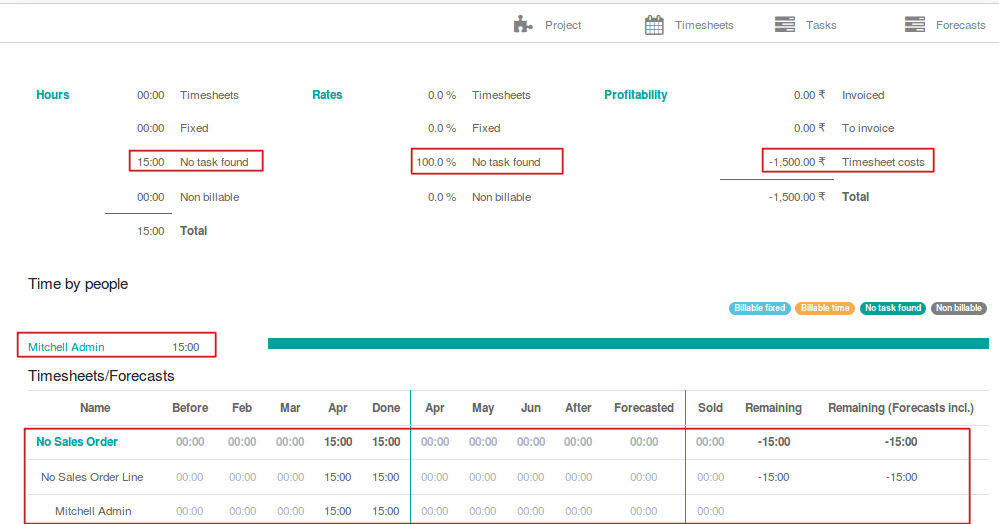Open the Mitchell Admin employee link
This screenshot has width=999, height=524.
pyautogui.click(x=66, y=347)
